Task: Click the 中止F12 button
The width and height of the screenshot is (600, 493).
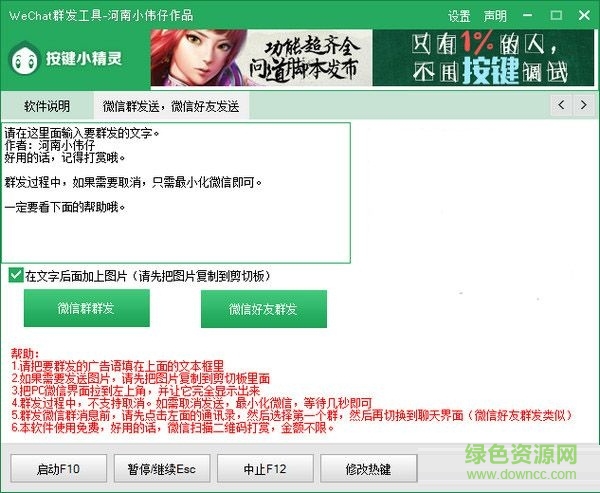Action: tap(265, 469)
